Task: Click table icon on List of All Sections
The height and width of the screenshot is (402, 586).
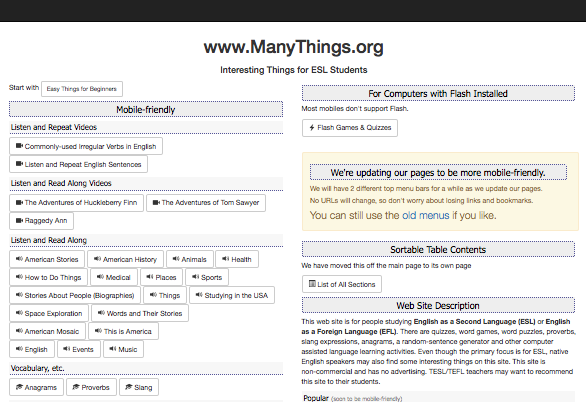Action: 312,284
